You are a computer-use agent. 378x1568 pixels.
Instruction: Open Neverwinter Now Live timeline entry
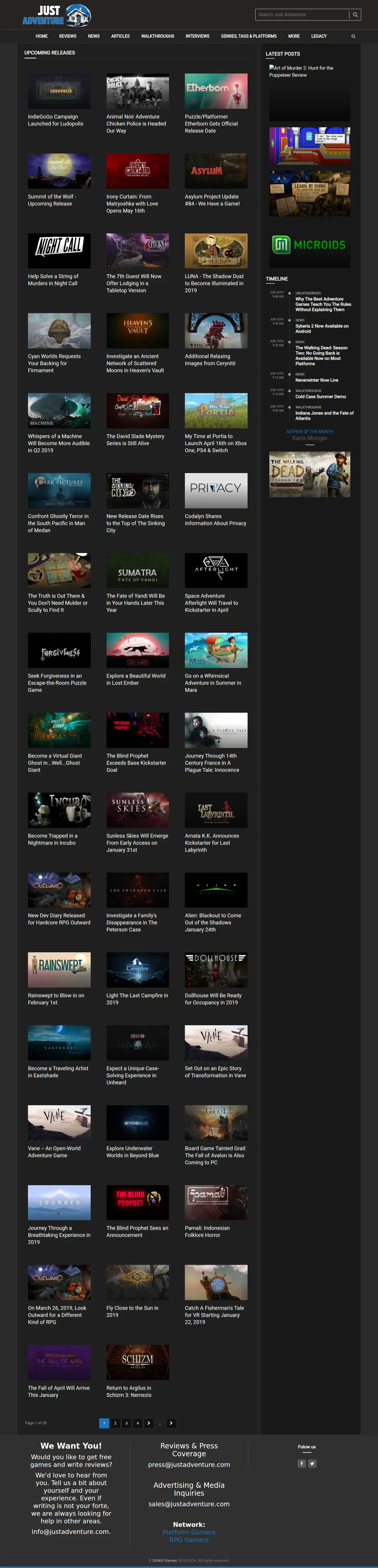point(317,380)
